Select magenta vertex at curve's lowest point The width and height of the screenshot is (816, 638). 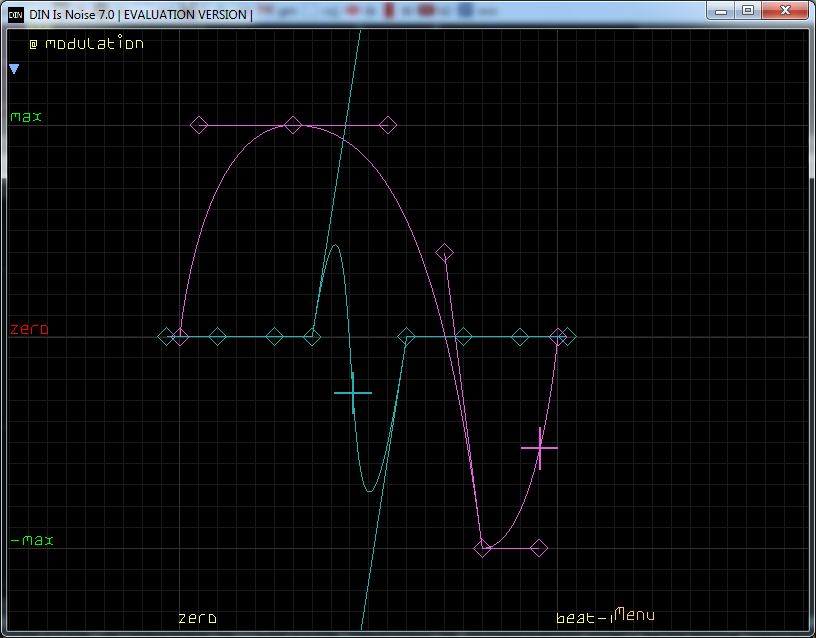coord(483,548)
